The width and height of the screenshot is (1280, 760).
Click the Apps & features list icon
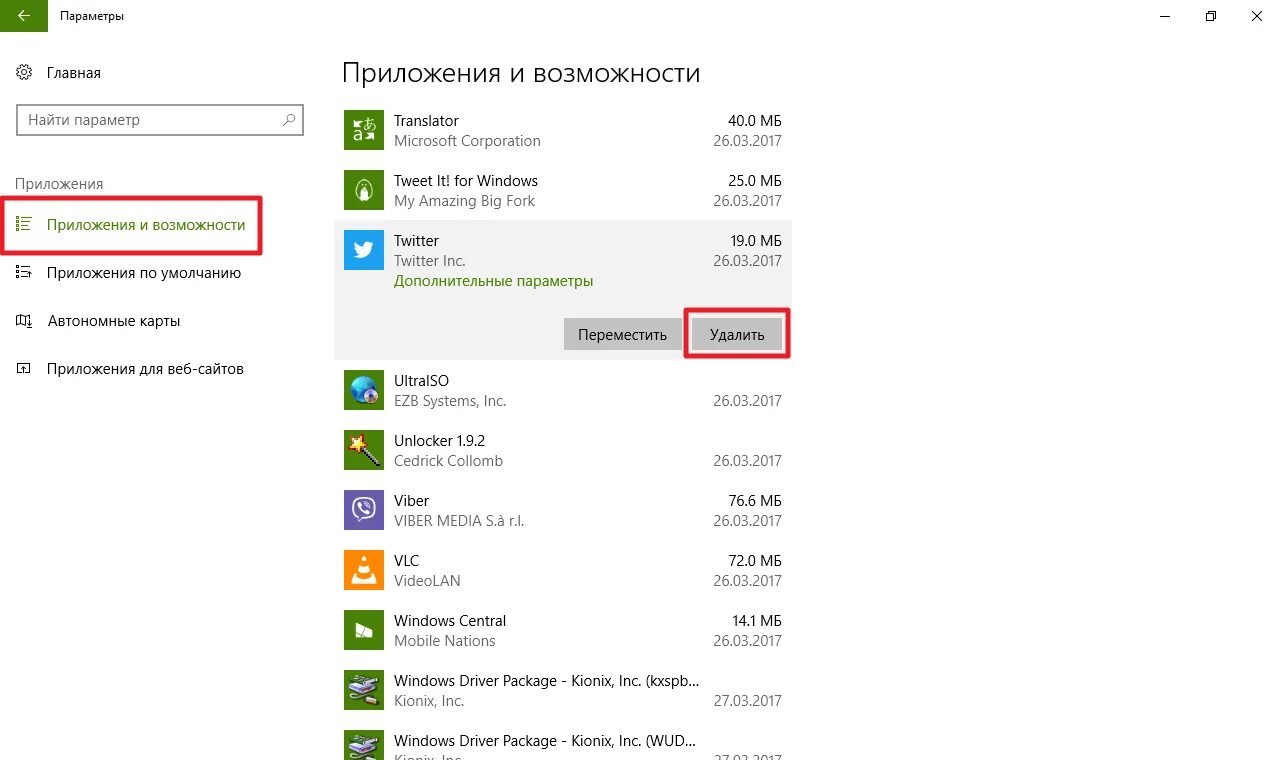[25, 225]
